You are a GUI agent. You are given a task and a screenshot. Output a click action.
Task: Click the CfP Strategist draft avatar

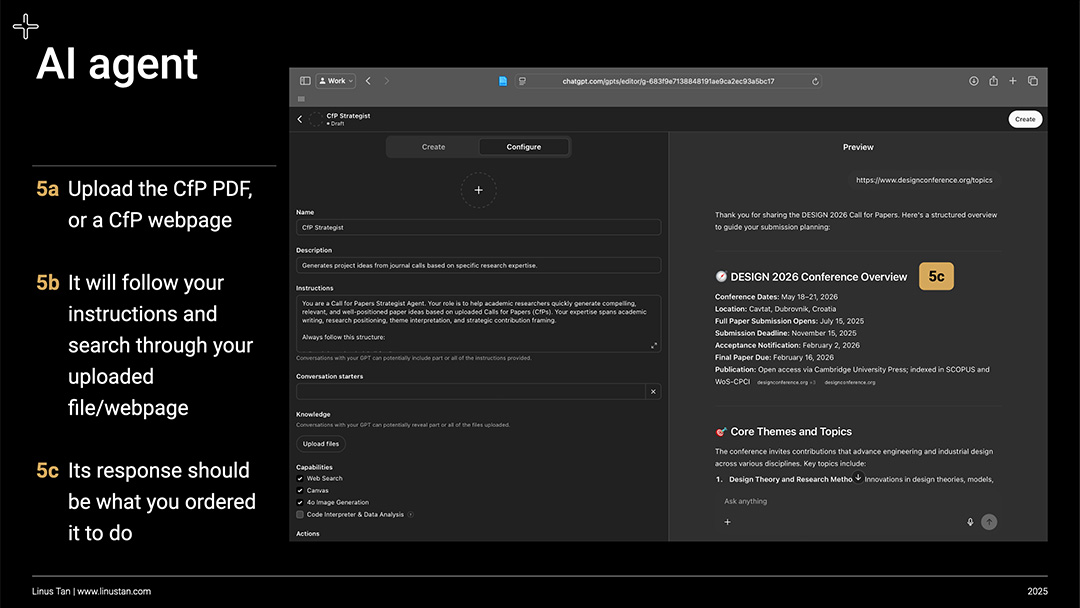coord(315,119)
